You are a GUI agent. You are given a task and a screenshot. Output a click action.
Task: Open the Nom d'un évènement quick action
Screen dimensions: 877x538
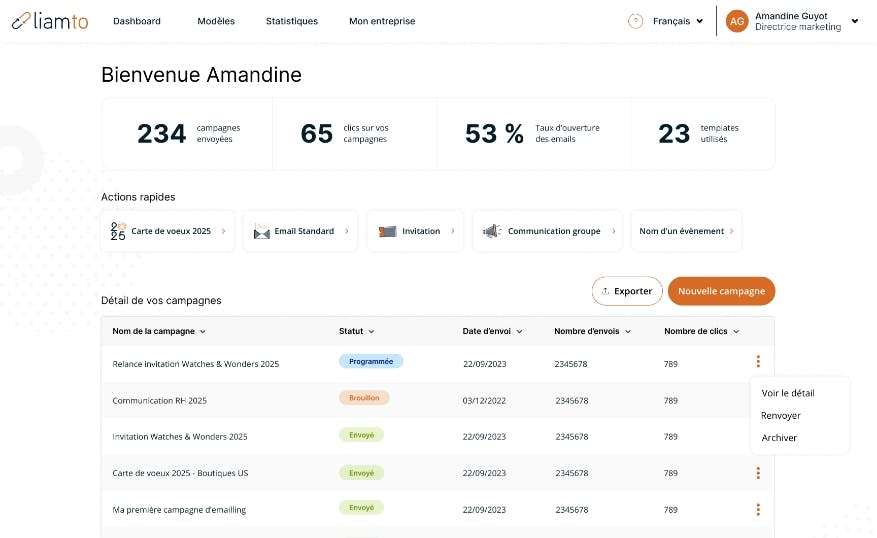pos(686,231)
